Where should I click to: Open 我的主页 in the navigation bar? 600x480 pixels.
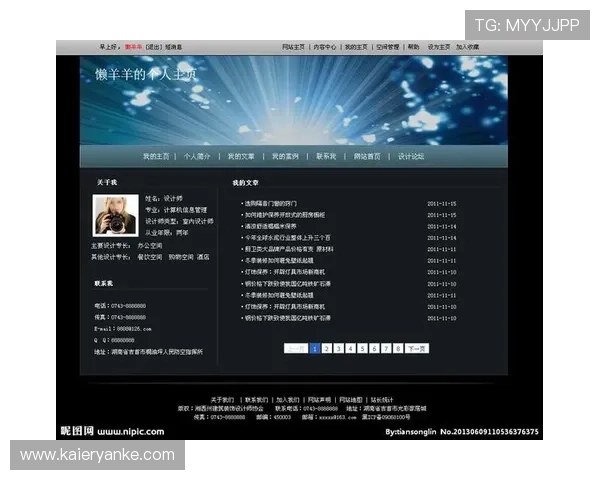(x=156, y=157)
